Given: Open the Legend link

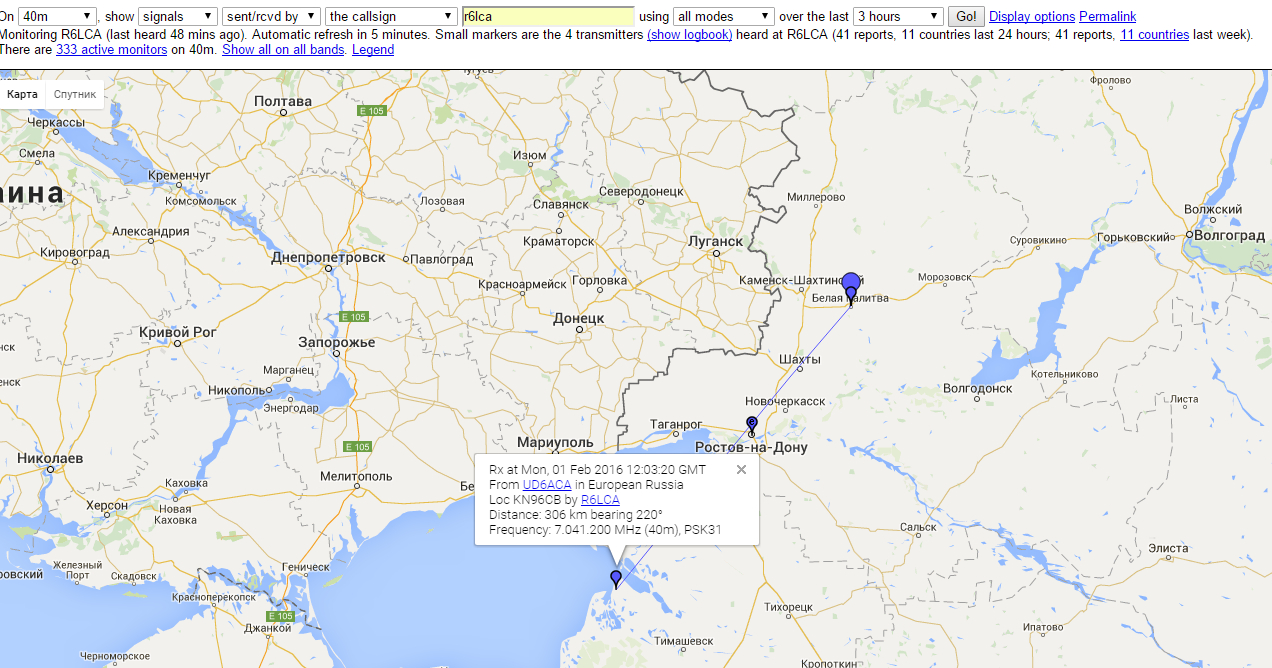Looking at the screenshot, I should [373, 50].
